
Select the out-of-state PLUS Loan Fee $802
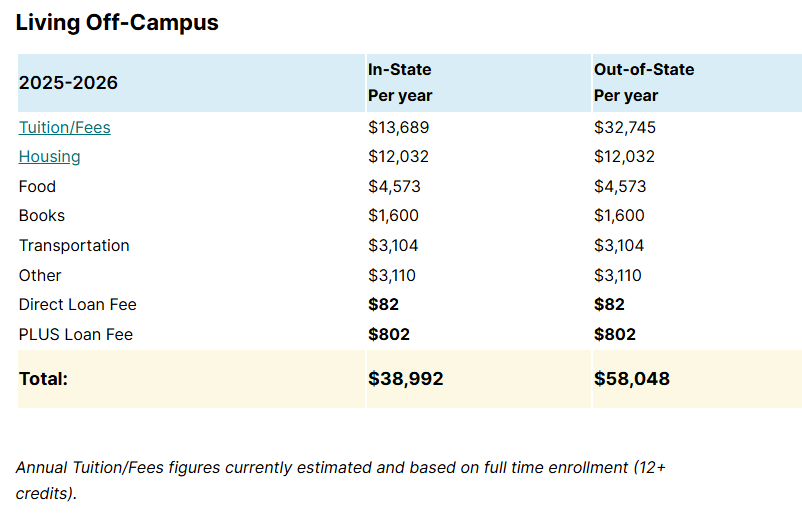tap(615, 335)
